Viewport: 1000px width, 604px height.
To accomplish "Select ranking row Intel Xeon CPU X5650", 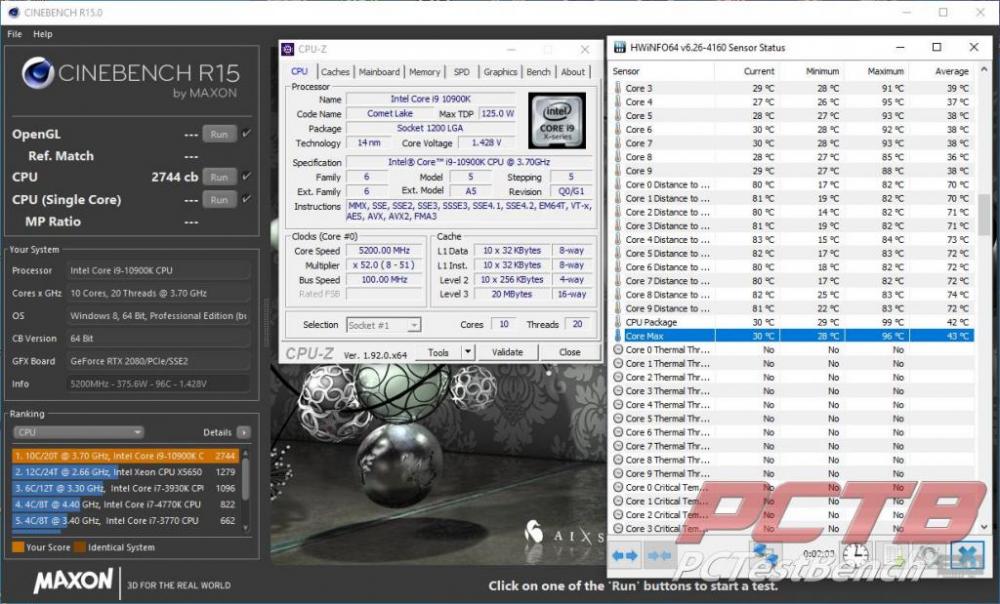I will (x=125, y=472).
